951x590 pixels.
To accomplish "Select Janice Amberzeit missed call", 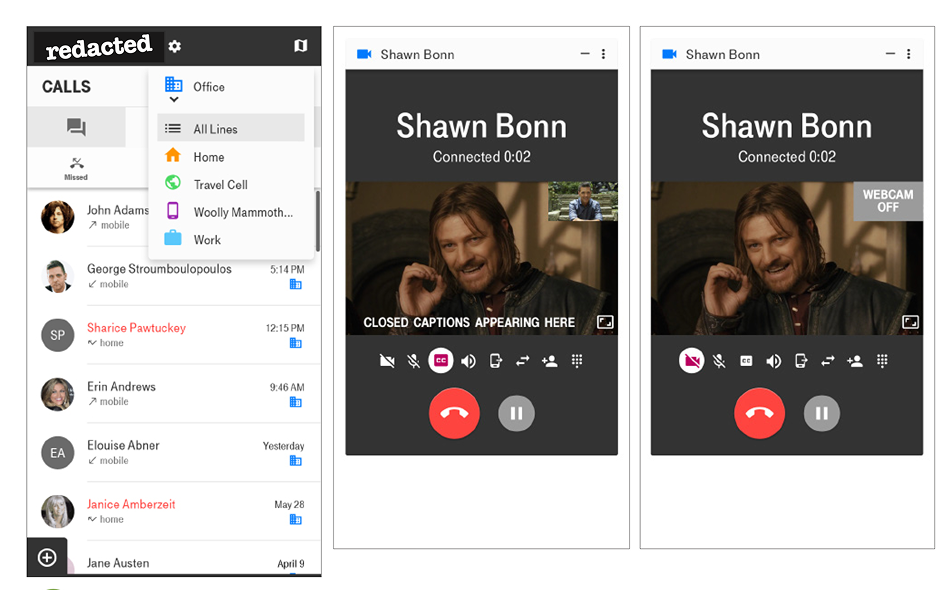I will click(174, 511).
